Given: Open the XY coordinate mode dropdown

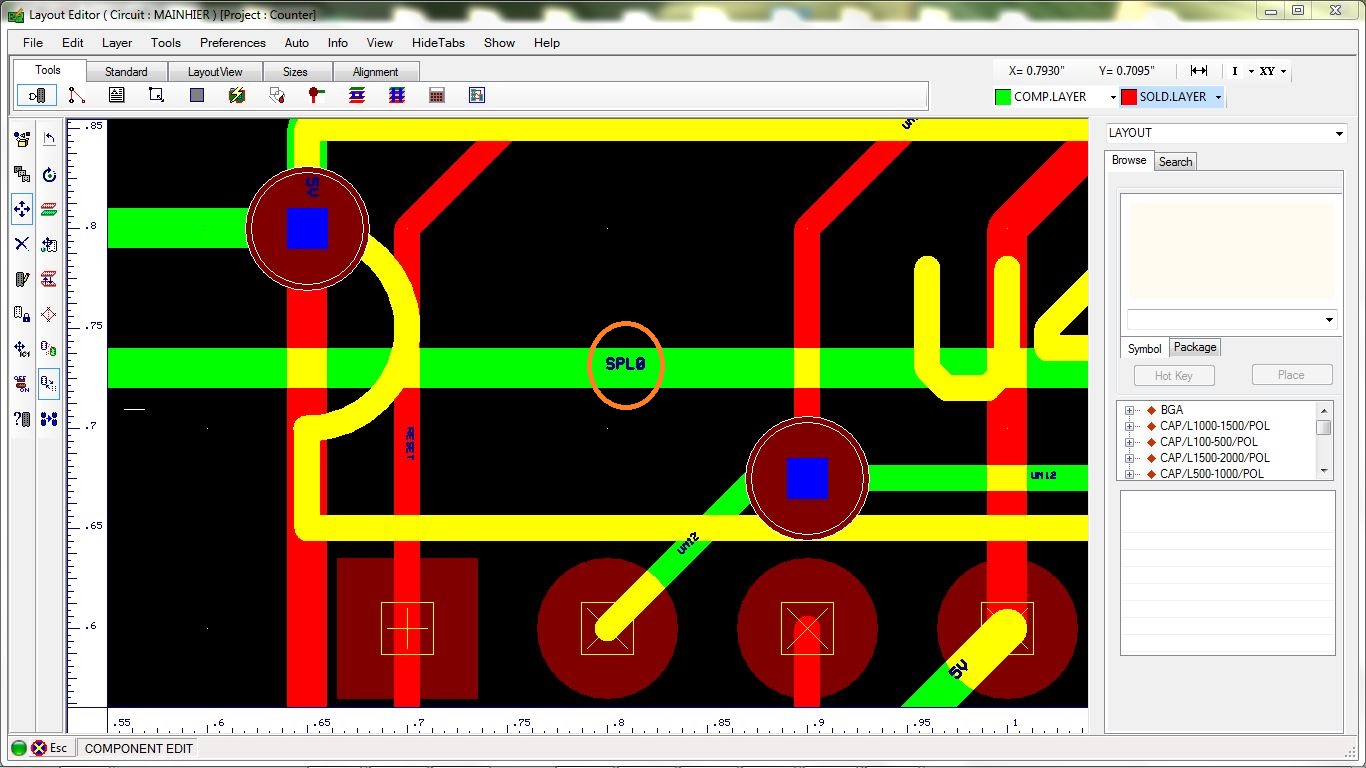Looking at the screenshot, I should (x=1284, y=71).
